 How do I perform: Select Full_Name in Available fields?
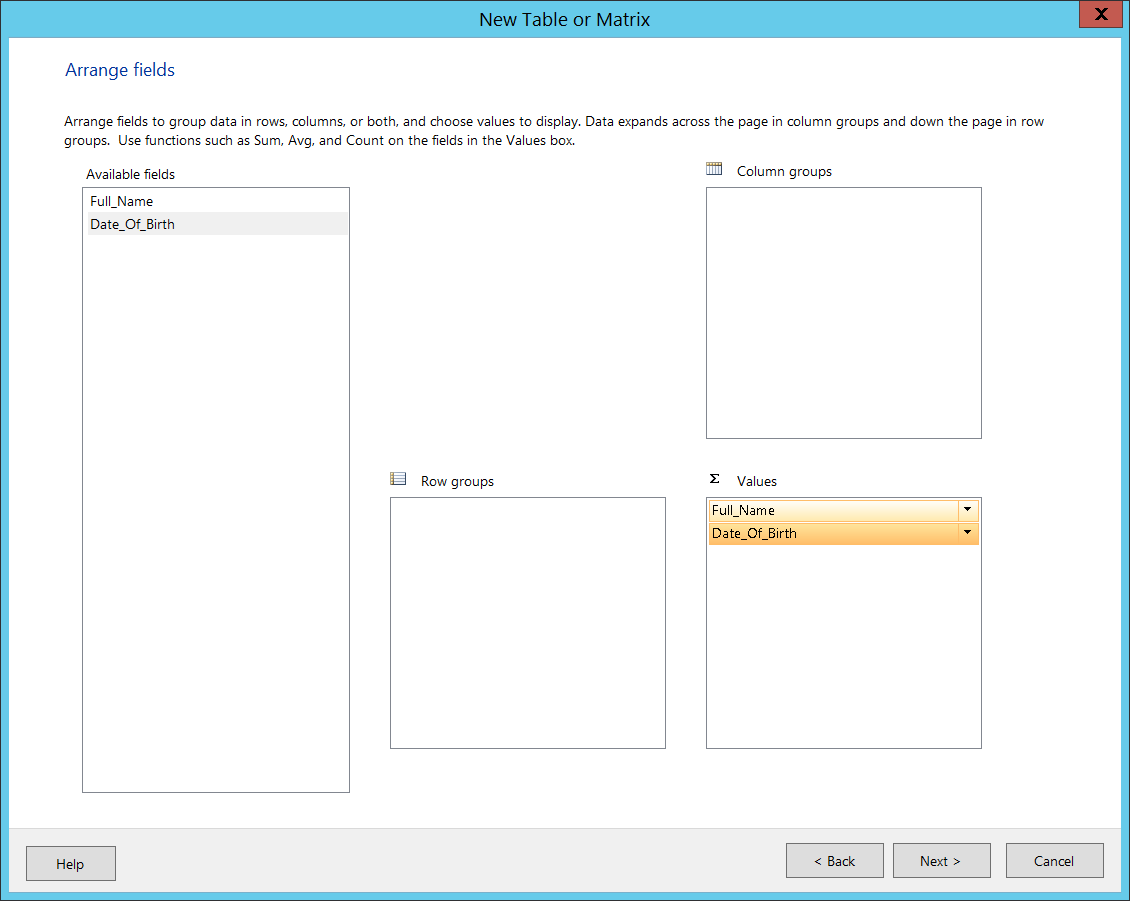[217, 201]
